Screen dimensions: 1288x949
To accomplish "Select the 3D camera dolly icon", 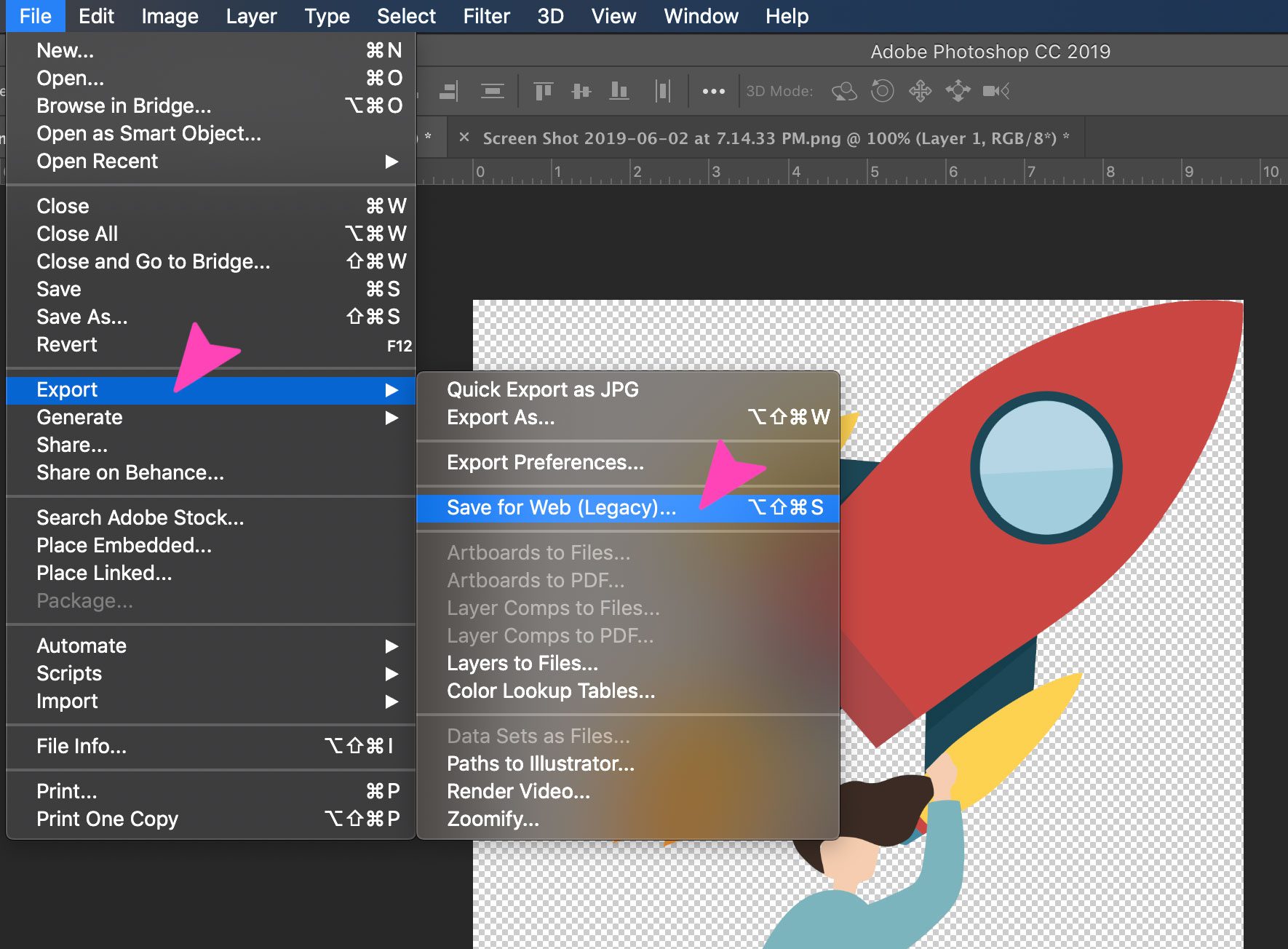I will tap(958, 91).
